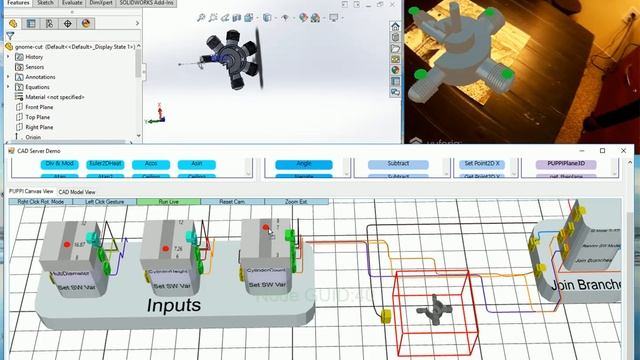Viewport: 640px width, 360px height.
Task: Click the Angle module button
Action: click(x=304, y=164)
